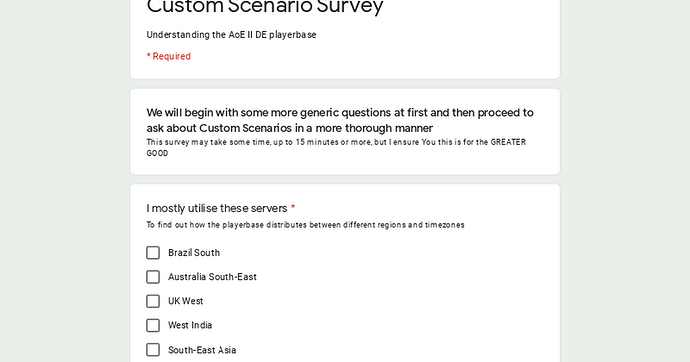The width and height of the screenshot is (690, 362).
Task: Click the "South-East Asia" option label
Action: (x=202, y=350)
